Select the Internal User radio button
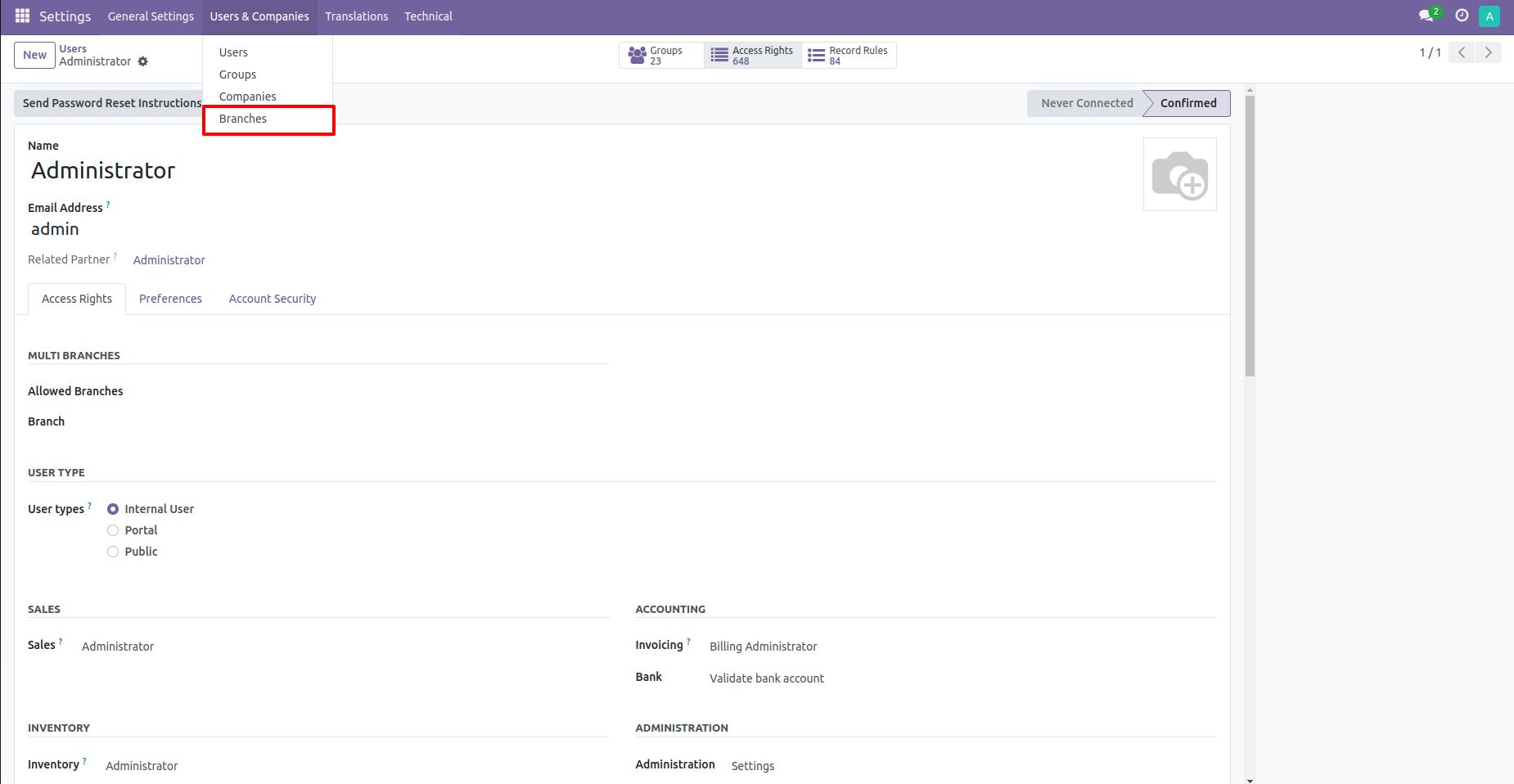This screenshot has width=1514, height=784. 113,508
